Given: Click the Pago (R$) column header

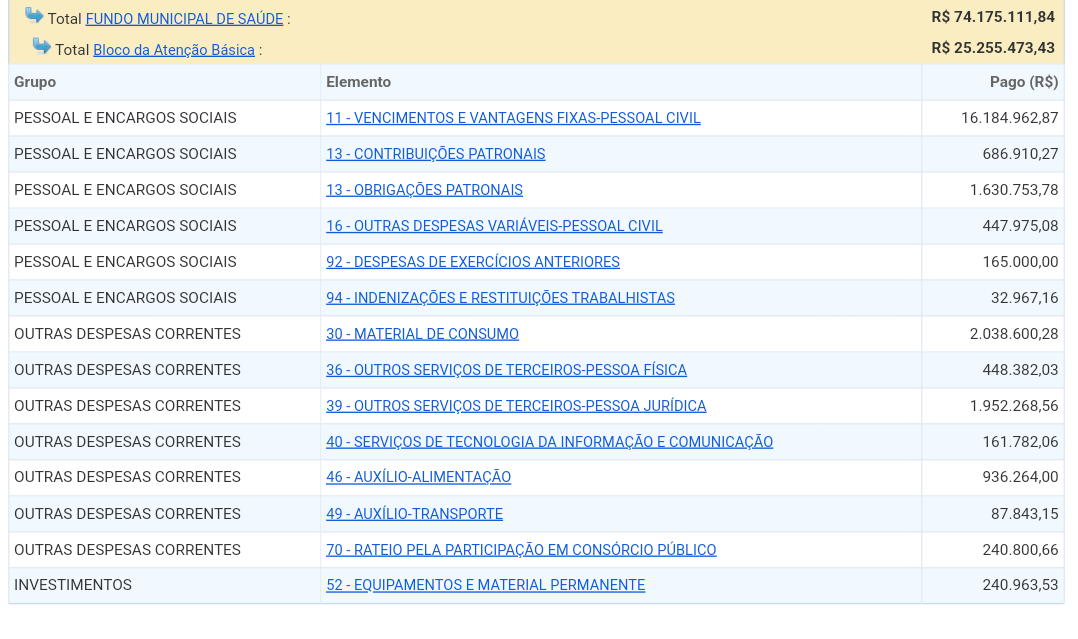Looking at the screenshot, I should coord(1023,82).
